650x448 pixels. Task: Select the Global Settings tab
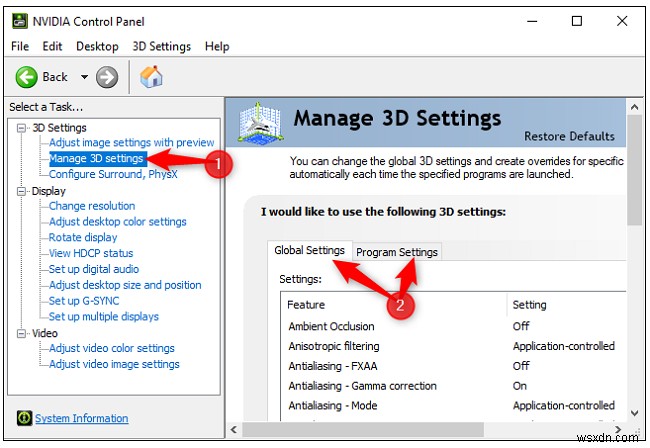309,251
